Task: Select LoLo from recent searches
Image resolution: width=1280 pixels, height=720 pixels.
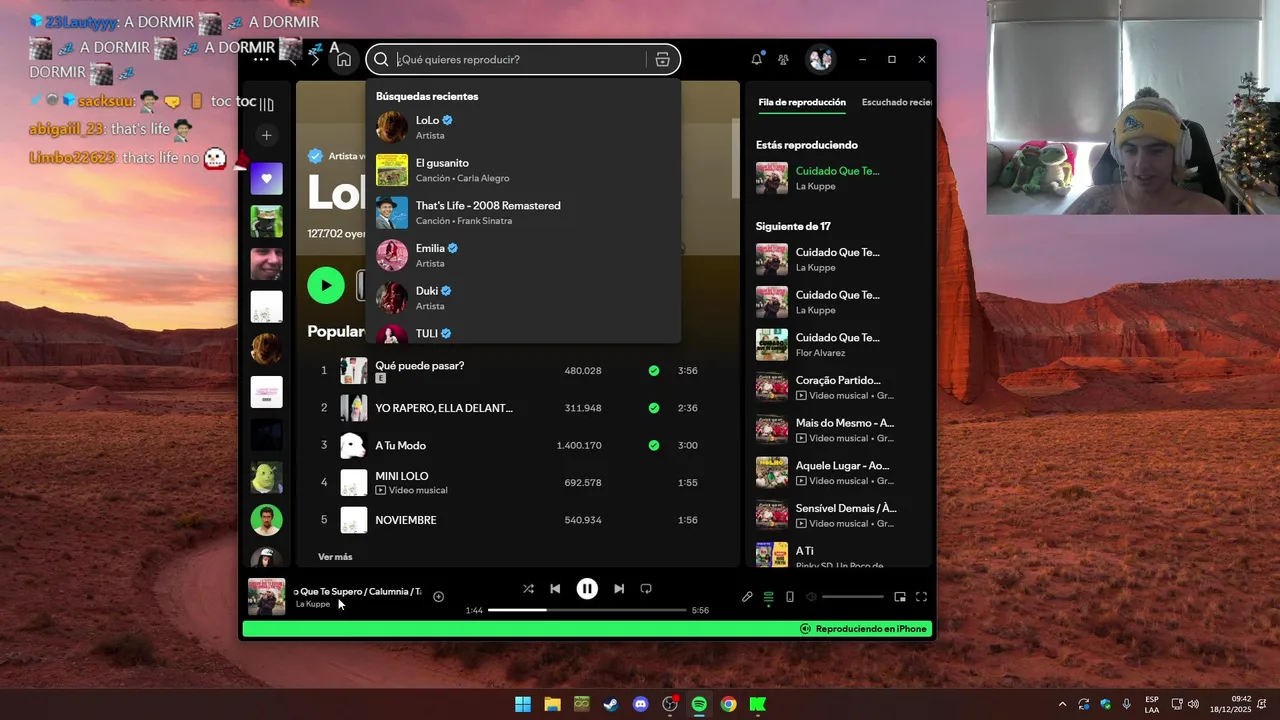Action: coord(523,127)
